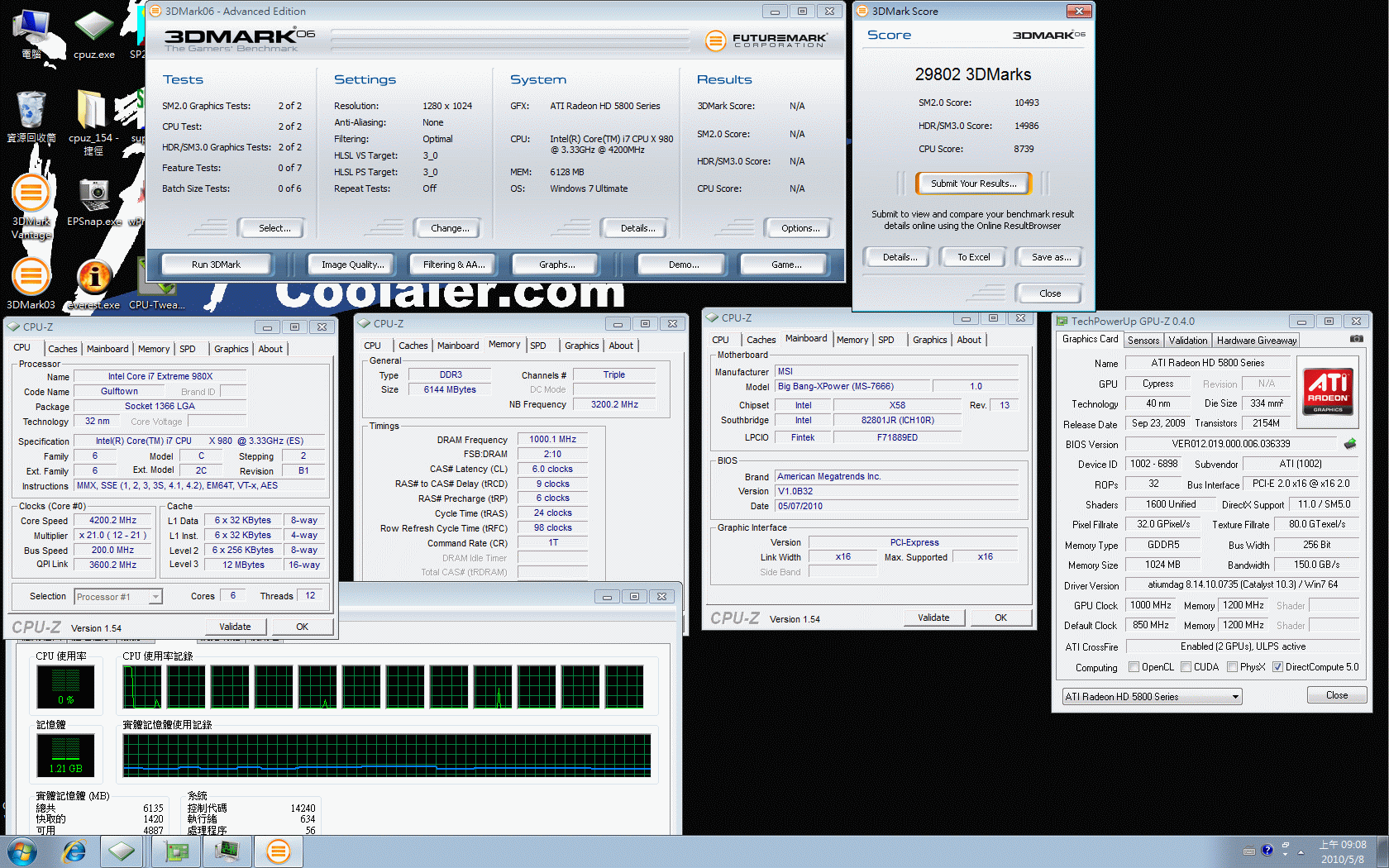Select Task Manager taskbar icon
The width and height of the screenshot is (1389, 868).
(x=227, y=851)
